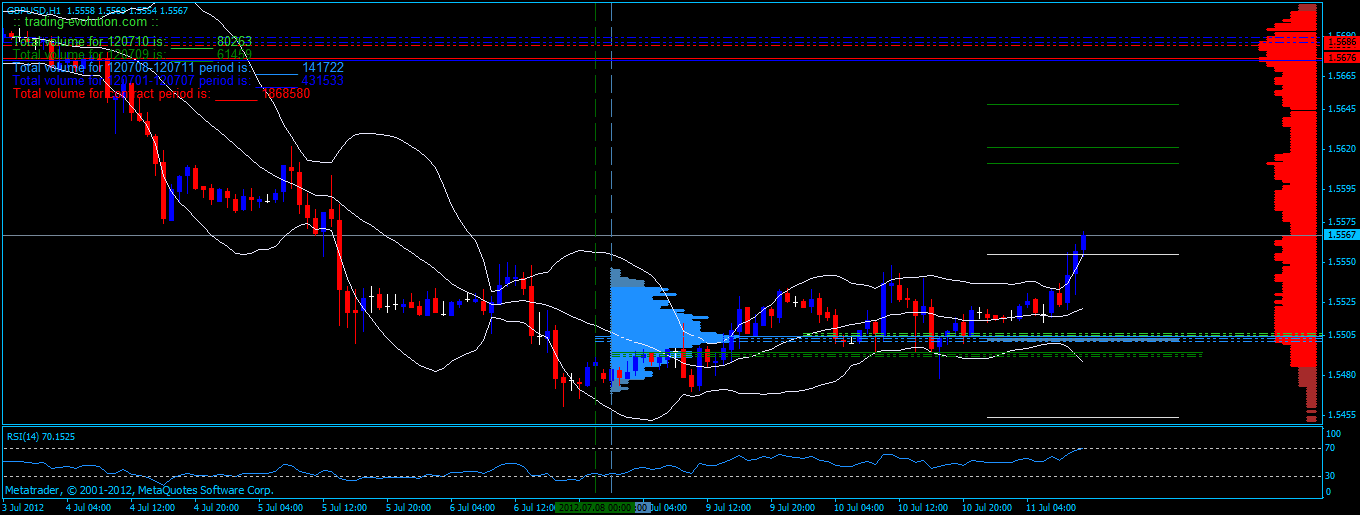Image resolution: width=1360 pixels, height=515 pixels.
Task: Click price axis value 1.5575
Action: click(1341, 221)
